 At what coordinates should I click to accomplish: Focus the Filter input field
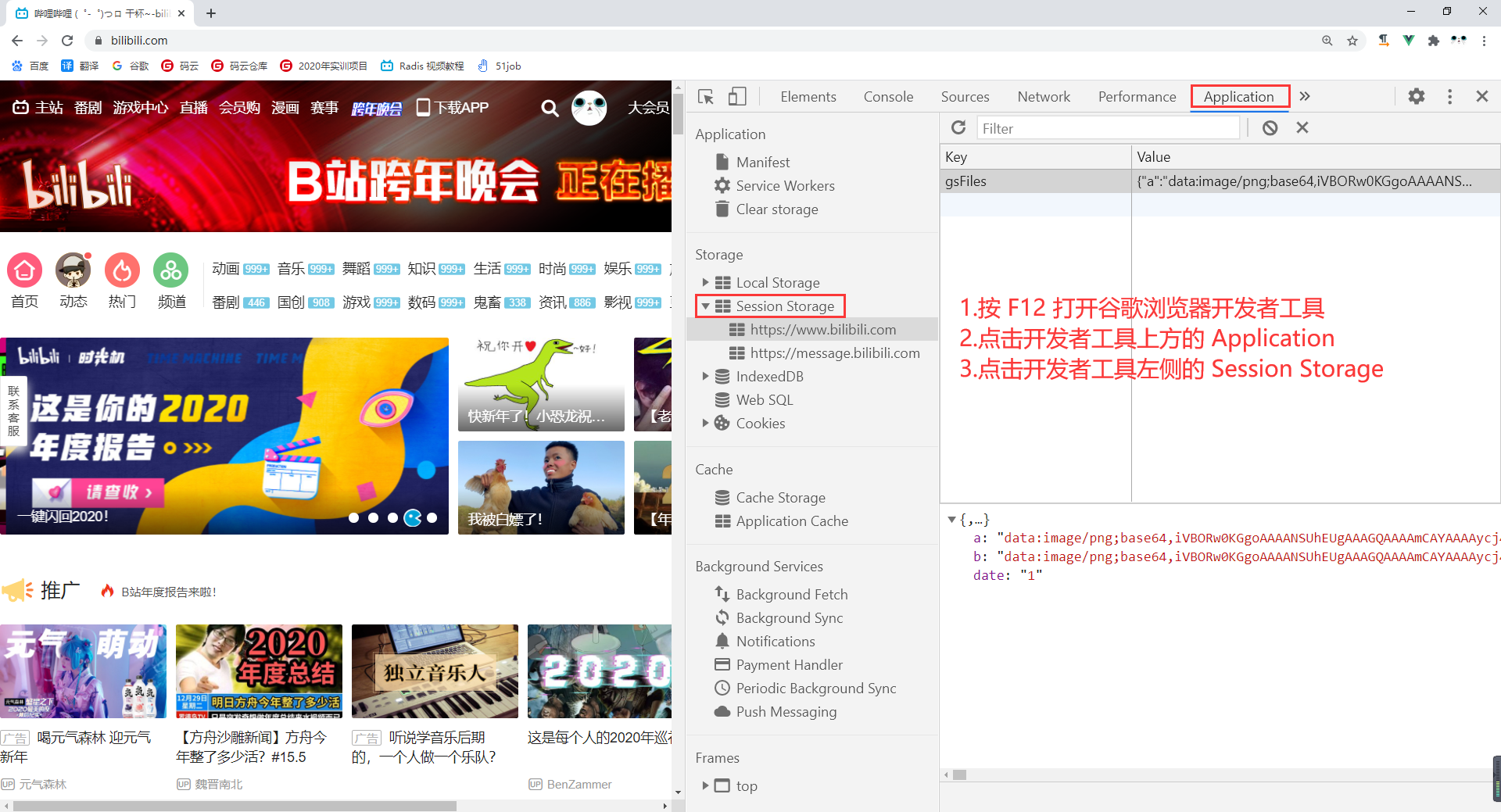tap(1108, 128)
